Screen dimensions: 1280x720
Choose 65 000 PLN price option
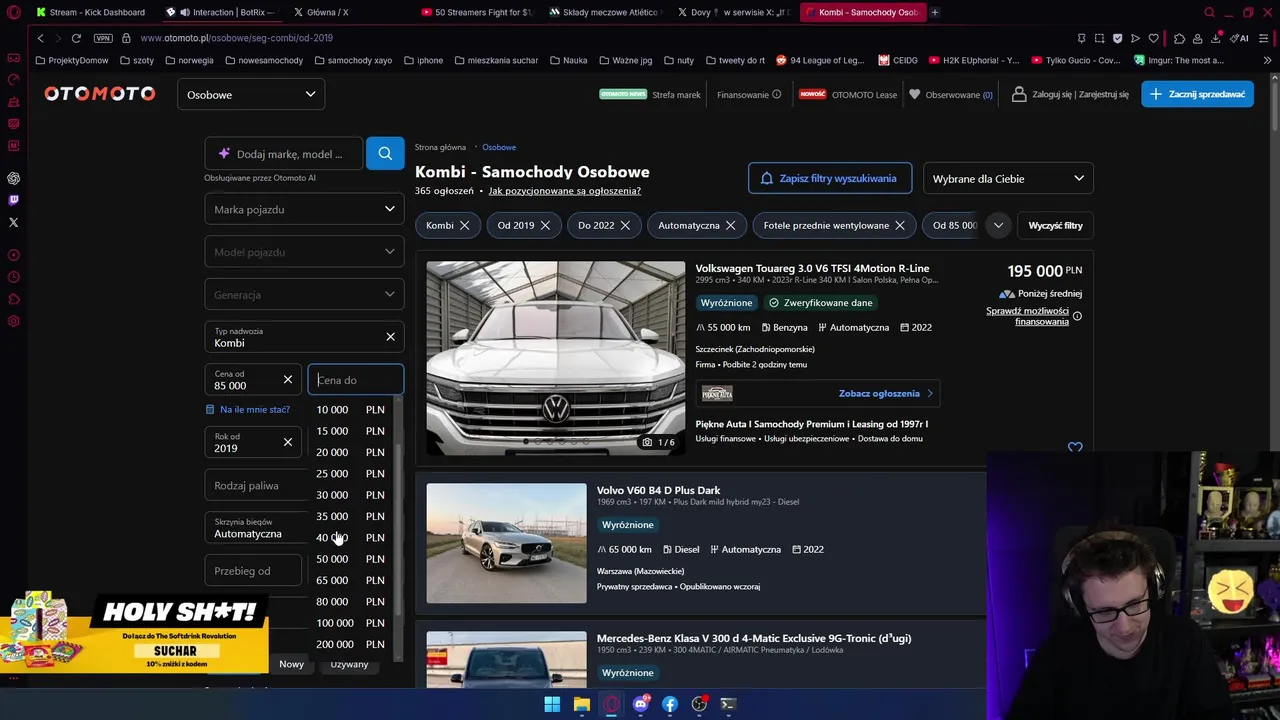[x=351, y=580]
